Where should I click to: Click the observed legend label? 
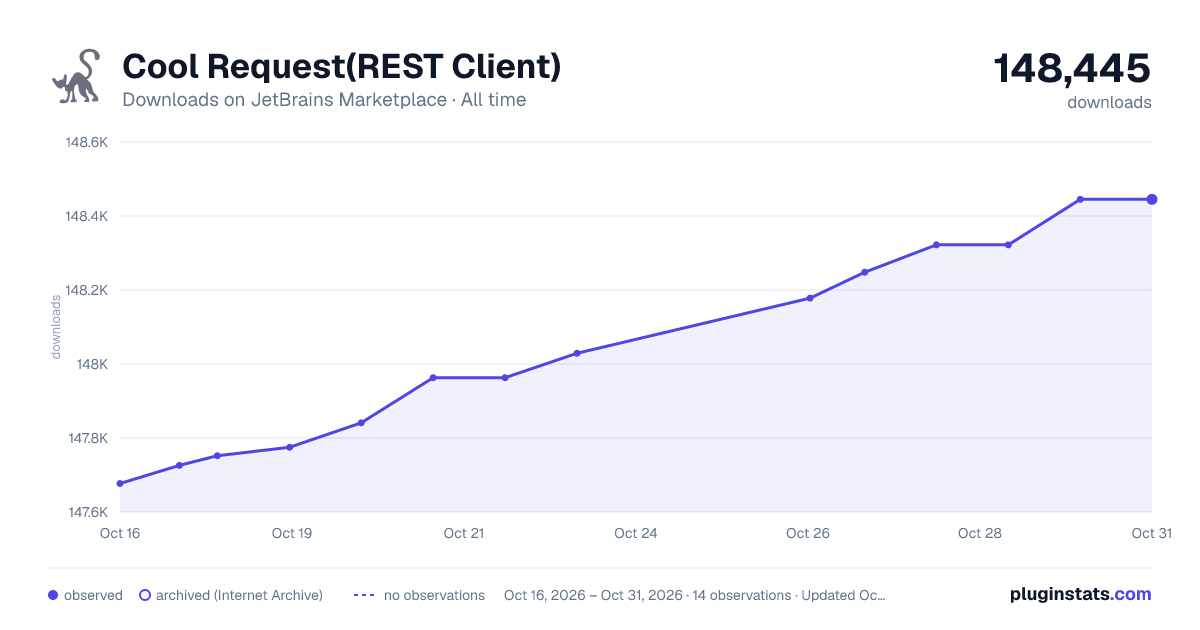tap(93, 595)
